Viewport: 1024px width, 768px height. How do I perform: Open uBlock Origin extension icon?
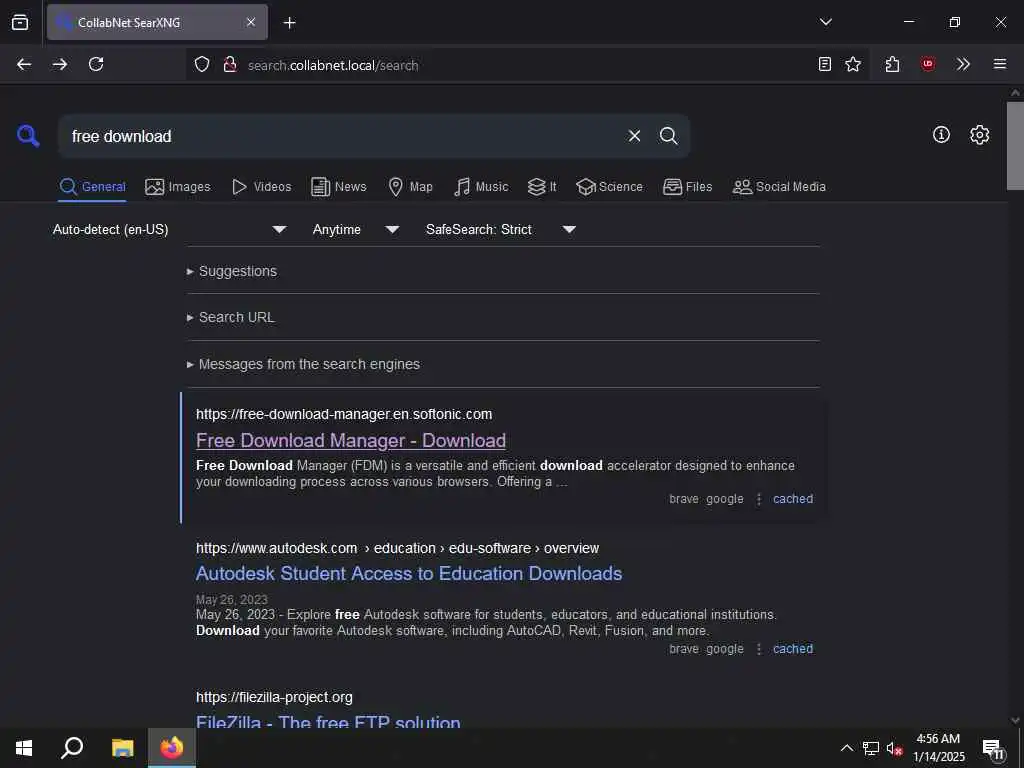coord(927,64)
